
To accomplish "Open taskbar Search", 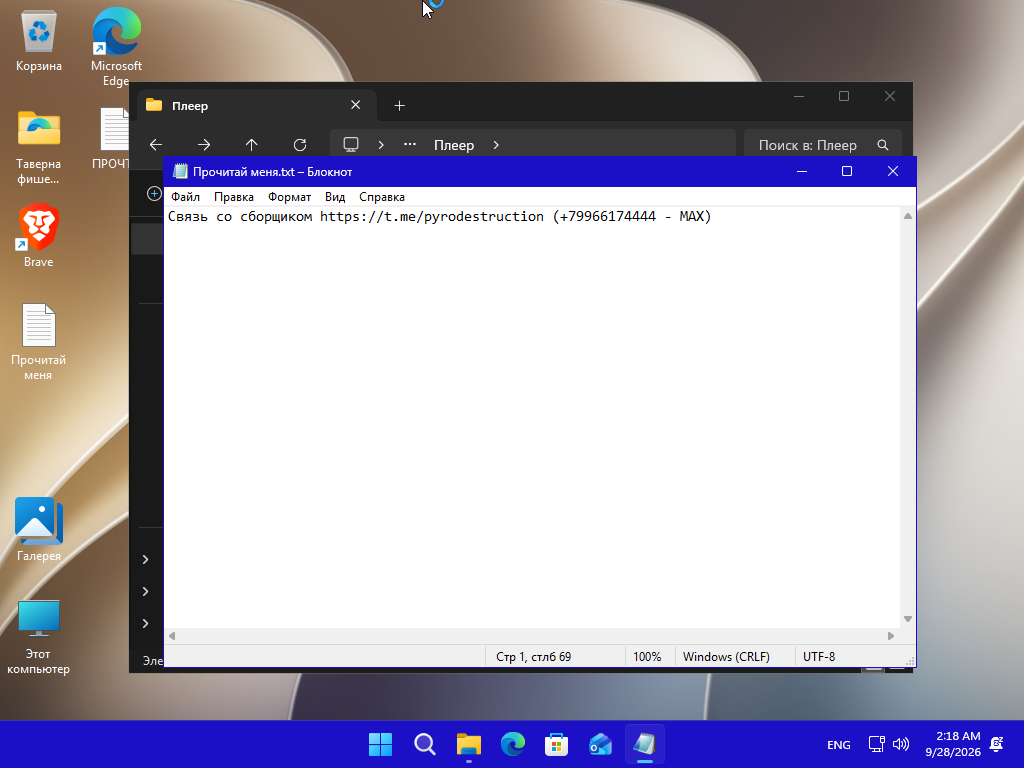I will [x=424, y=744].
